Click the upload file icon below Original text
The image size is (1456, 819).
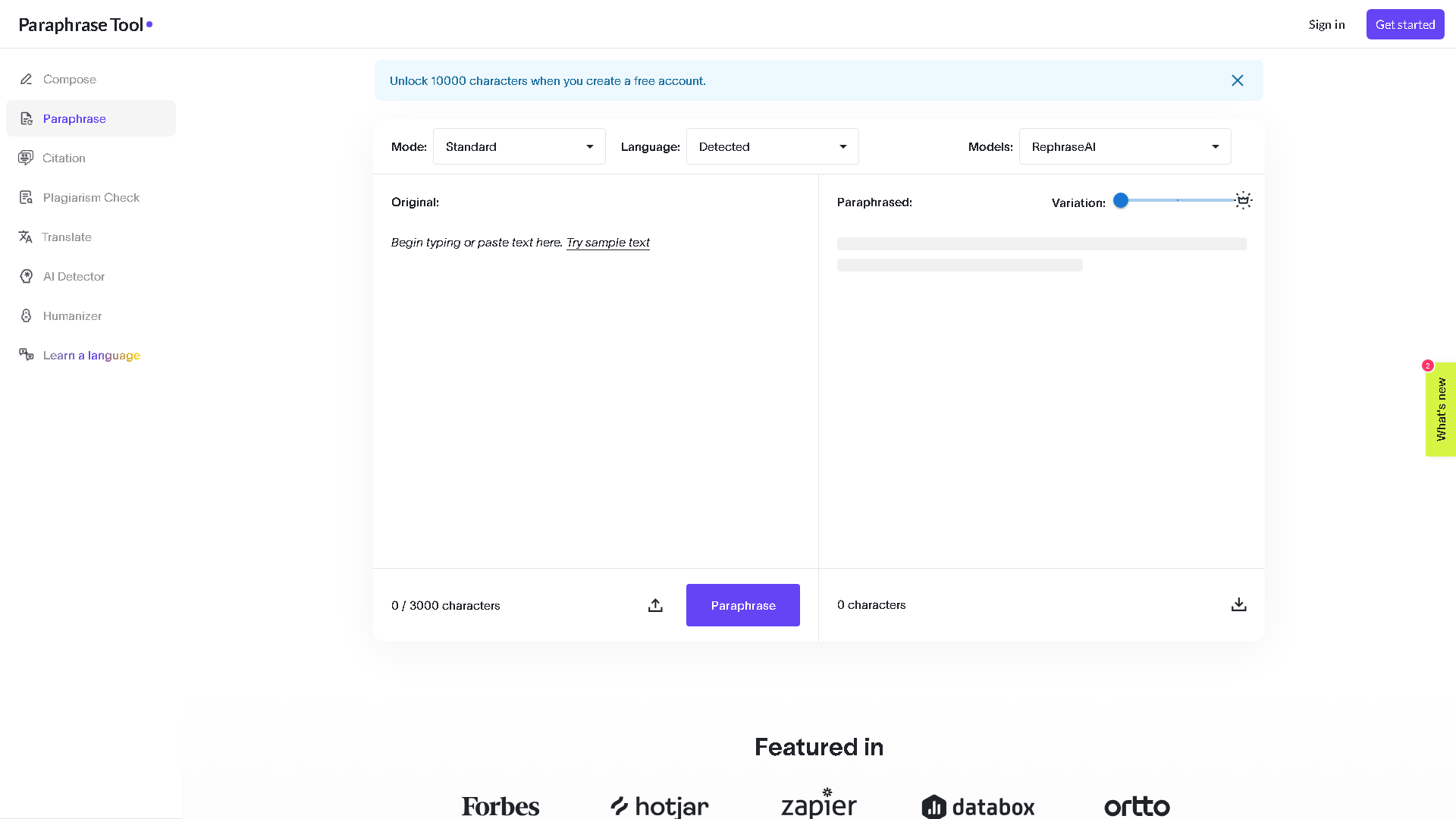click(x=654, y=605)
